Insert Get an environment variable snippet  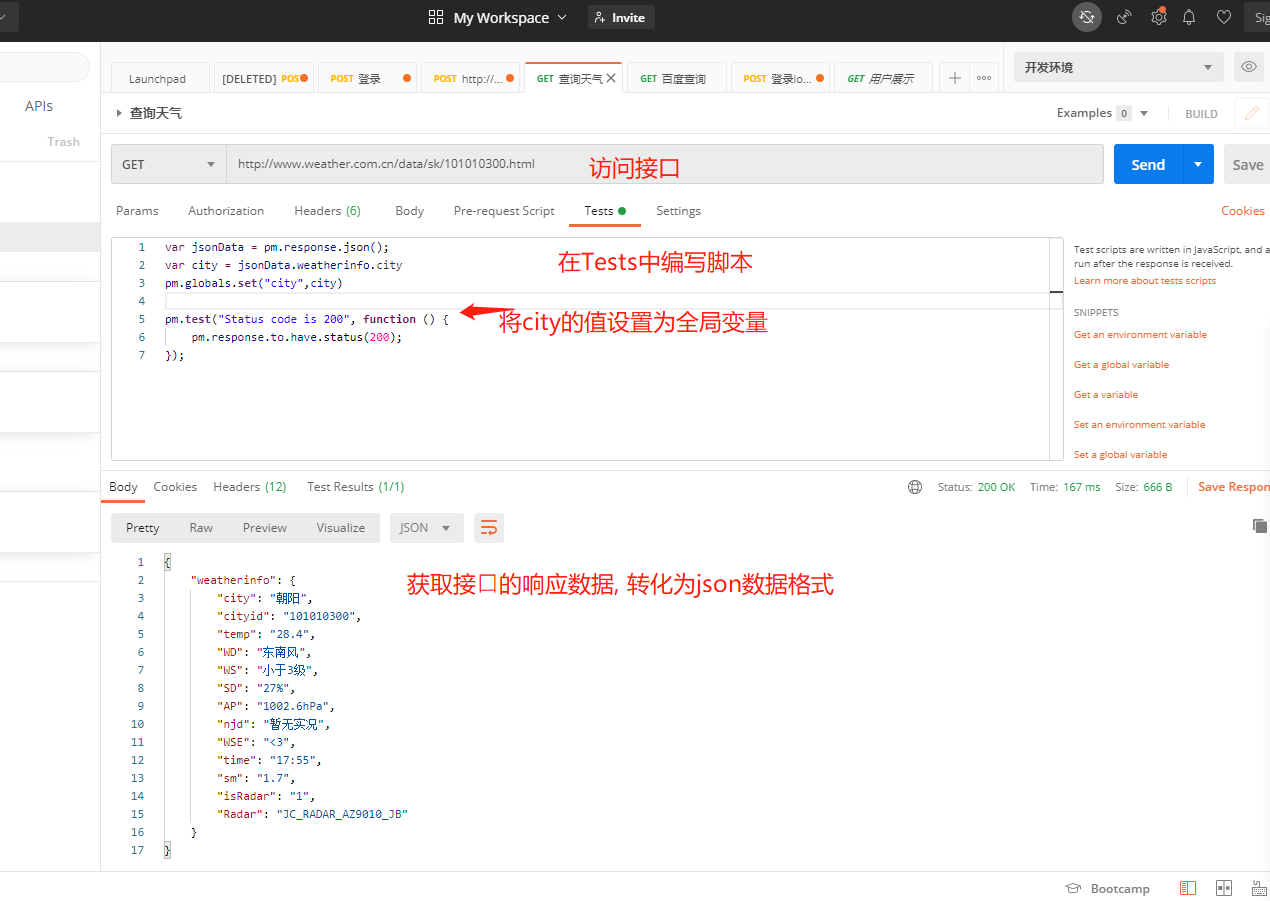click(x=1140, y=335)
